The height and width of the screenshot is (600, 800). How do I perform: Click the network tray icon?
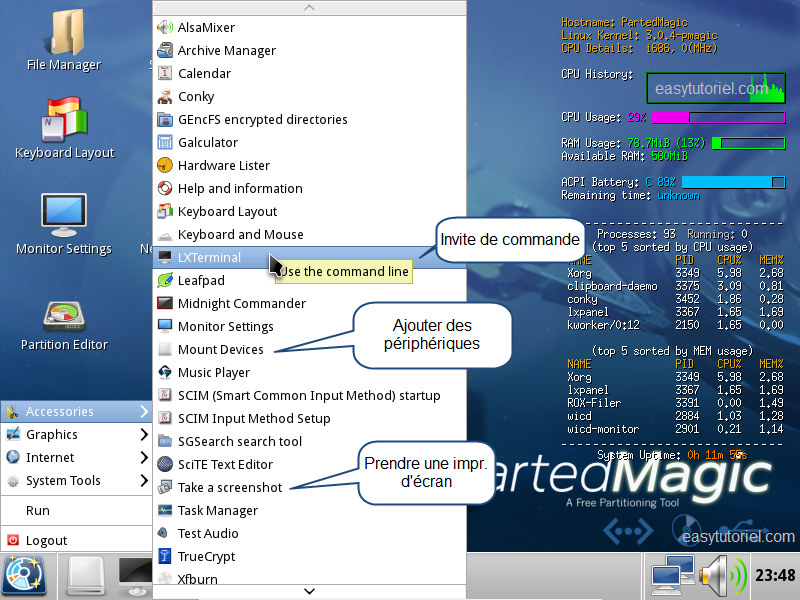click(x=672, y=577)
